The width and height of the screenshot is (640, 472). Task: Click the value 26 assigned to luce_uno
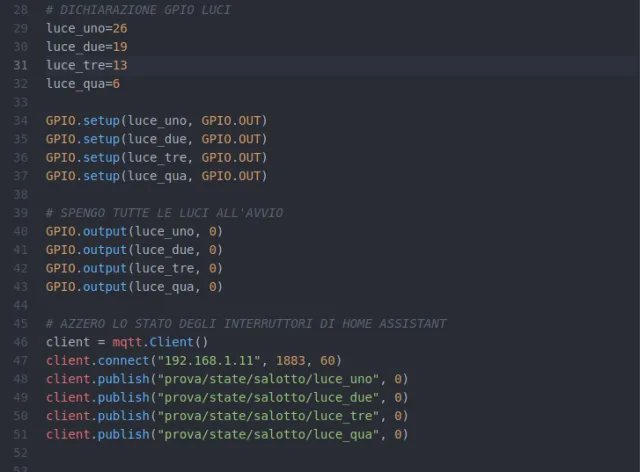point(120,28)
